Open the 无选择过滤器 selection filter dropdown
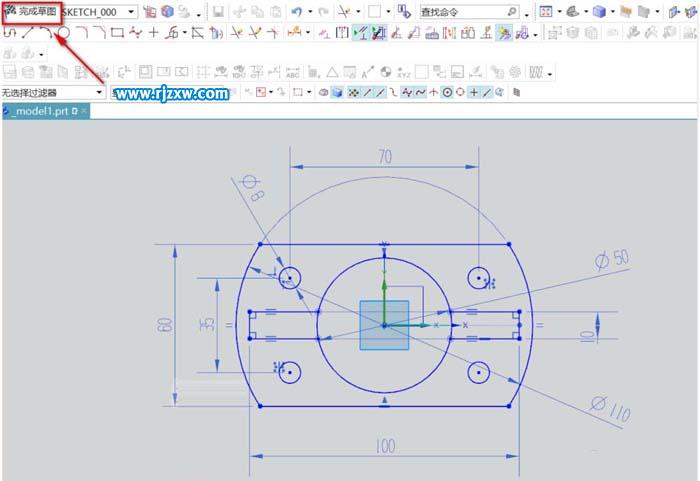 click(99, 92)
